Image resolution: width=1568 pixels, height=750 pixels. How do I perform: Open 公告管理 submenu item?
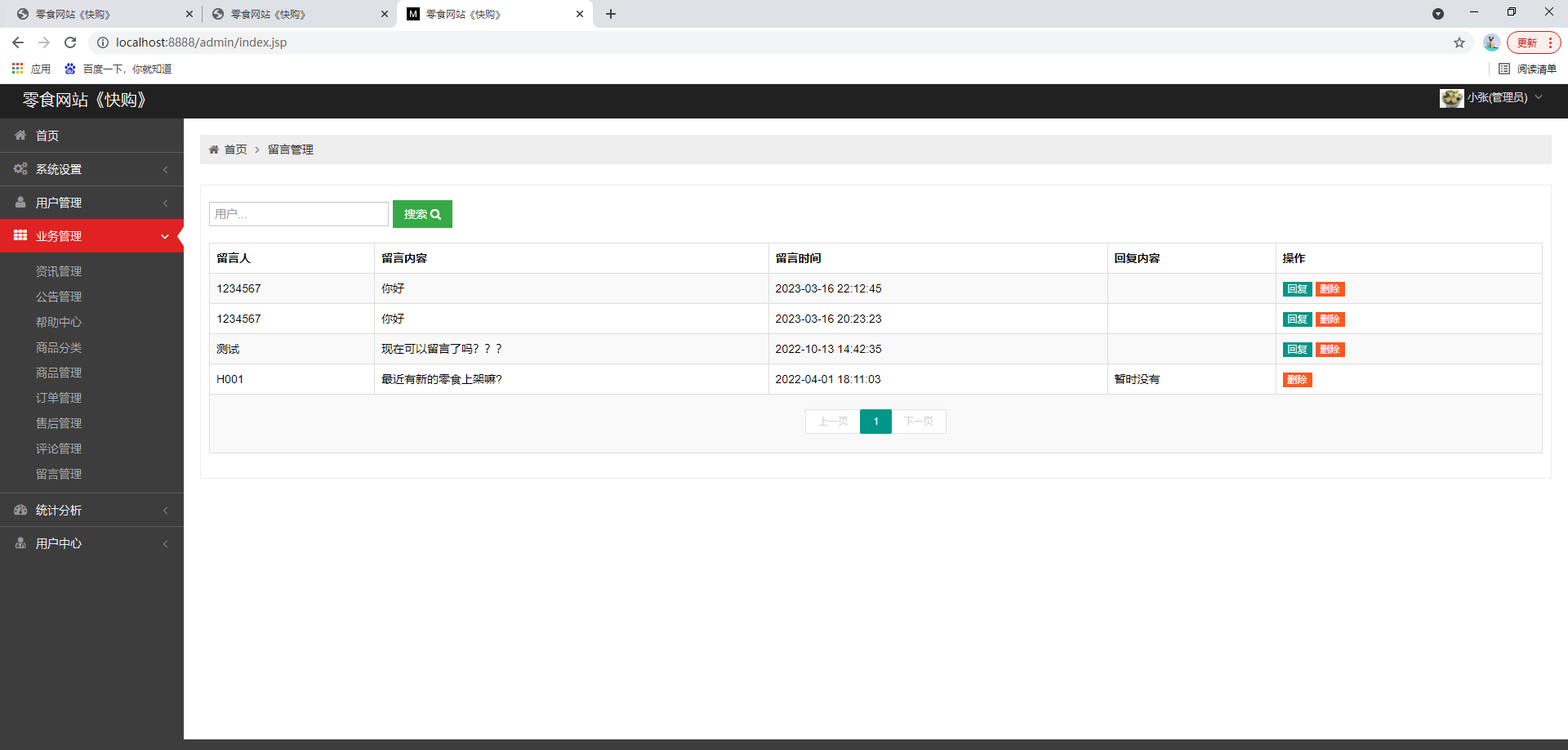pos(59,297)
